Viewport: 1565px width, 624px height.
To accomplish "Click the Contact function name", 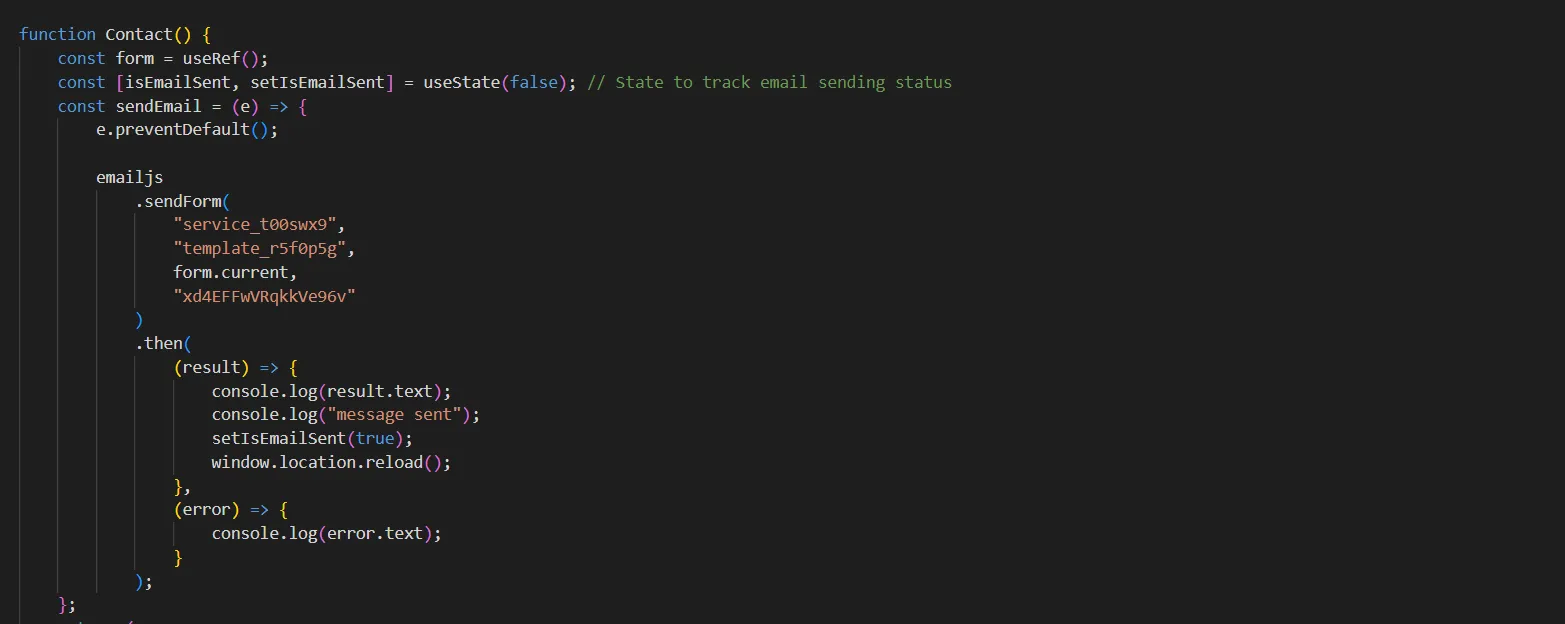I will click(139, 34).
